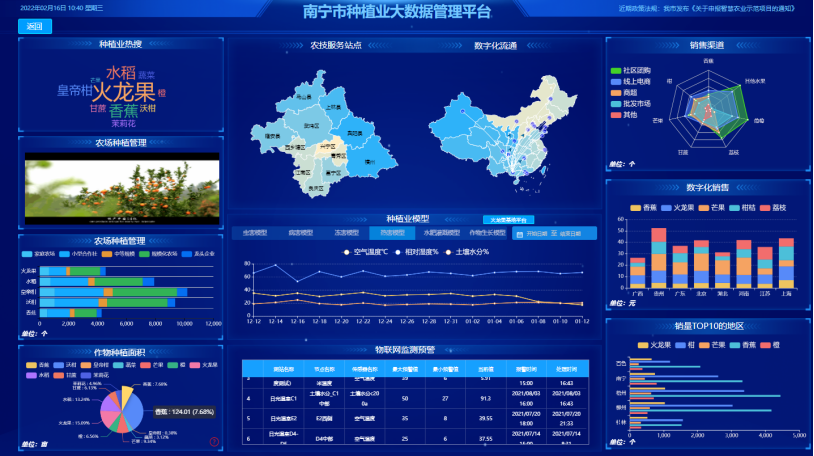This screenshot has width=814, height=456.
Task: Click 火龙果 legend icon in 销量TOP10 chart
Action: 641,345
